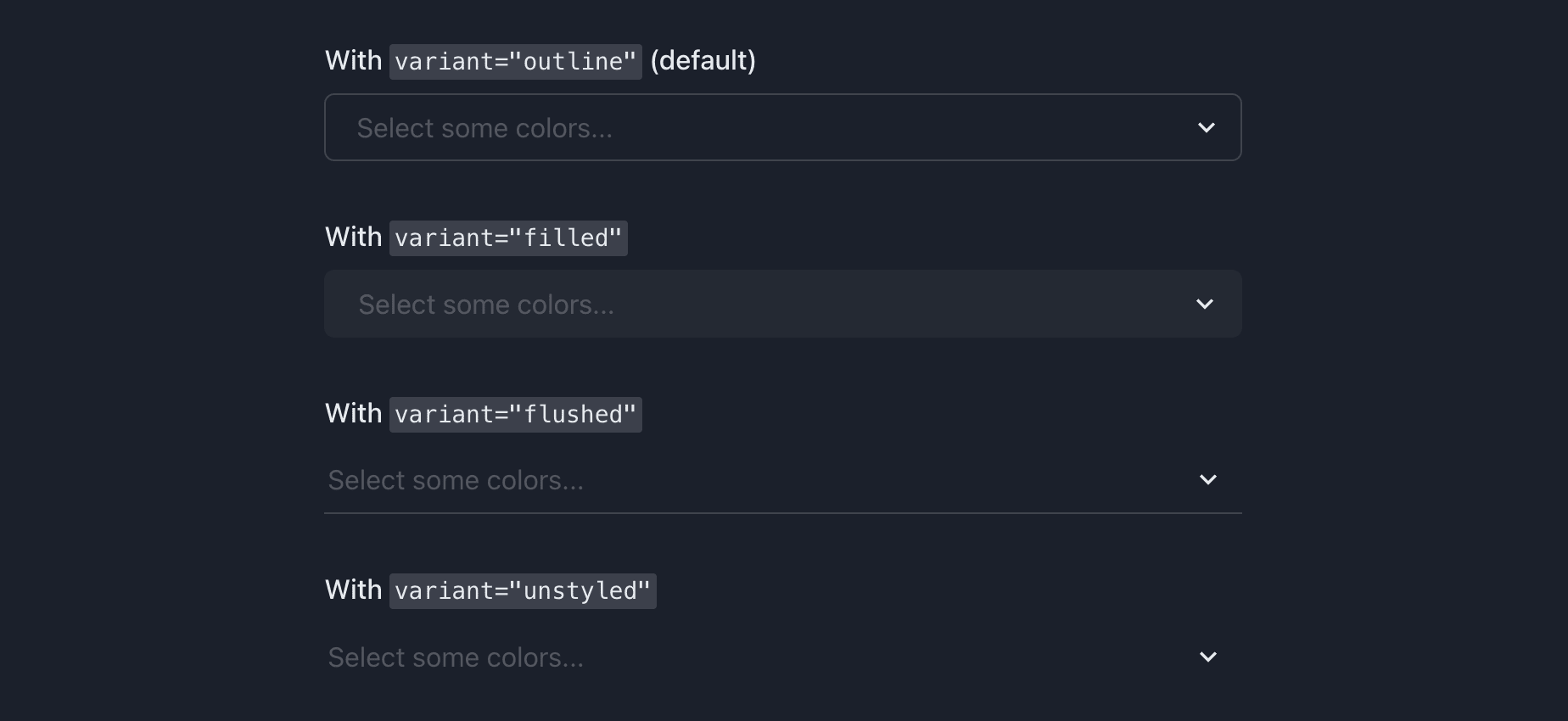Screen dimensions: 1568x721
Task: Click the chevron icon on the outline variant select
Action: (x=1207, y=127)
